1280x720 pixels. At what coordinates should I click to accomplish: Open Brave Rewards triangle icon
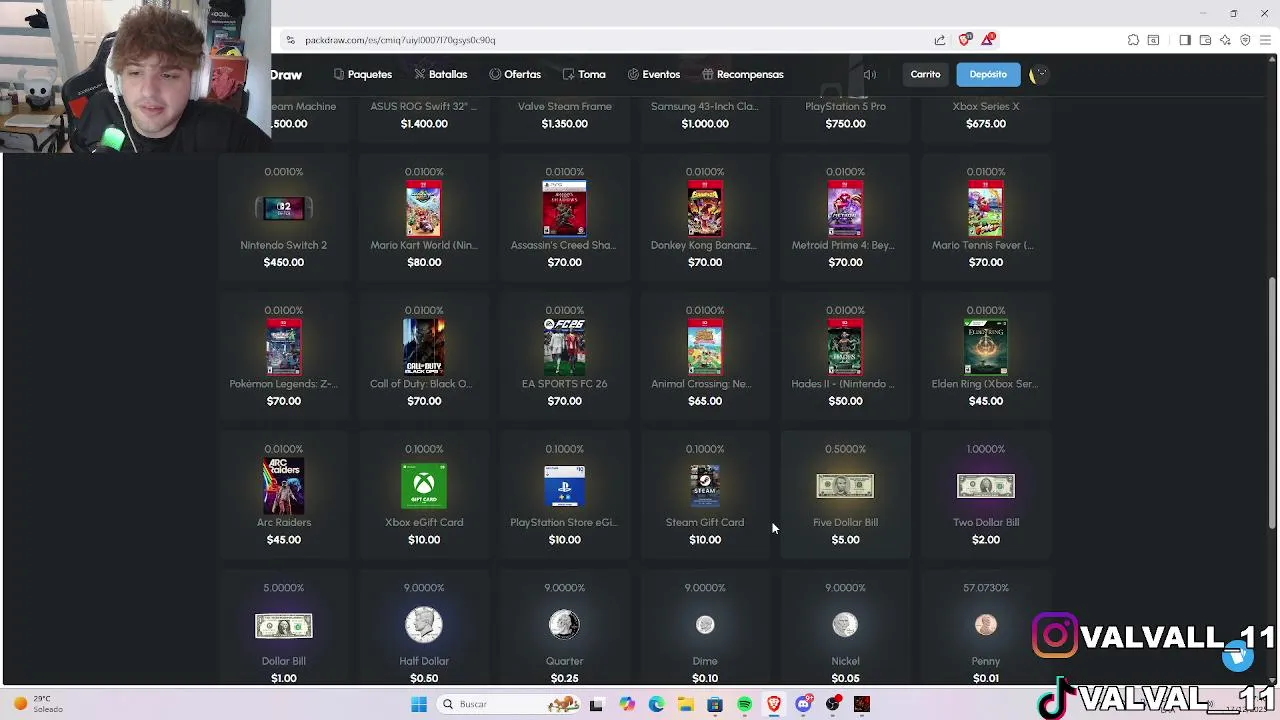[988, 39]
